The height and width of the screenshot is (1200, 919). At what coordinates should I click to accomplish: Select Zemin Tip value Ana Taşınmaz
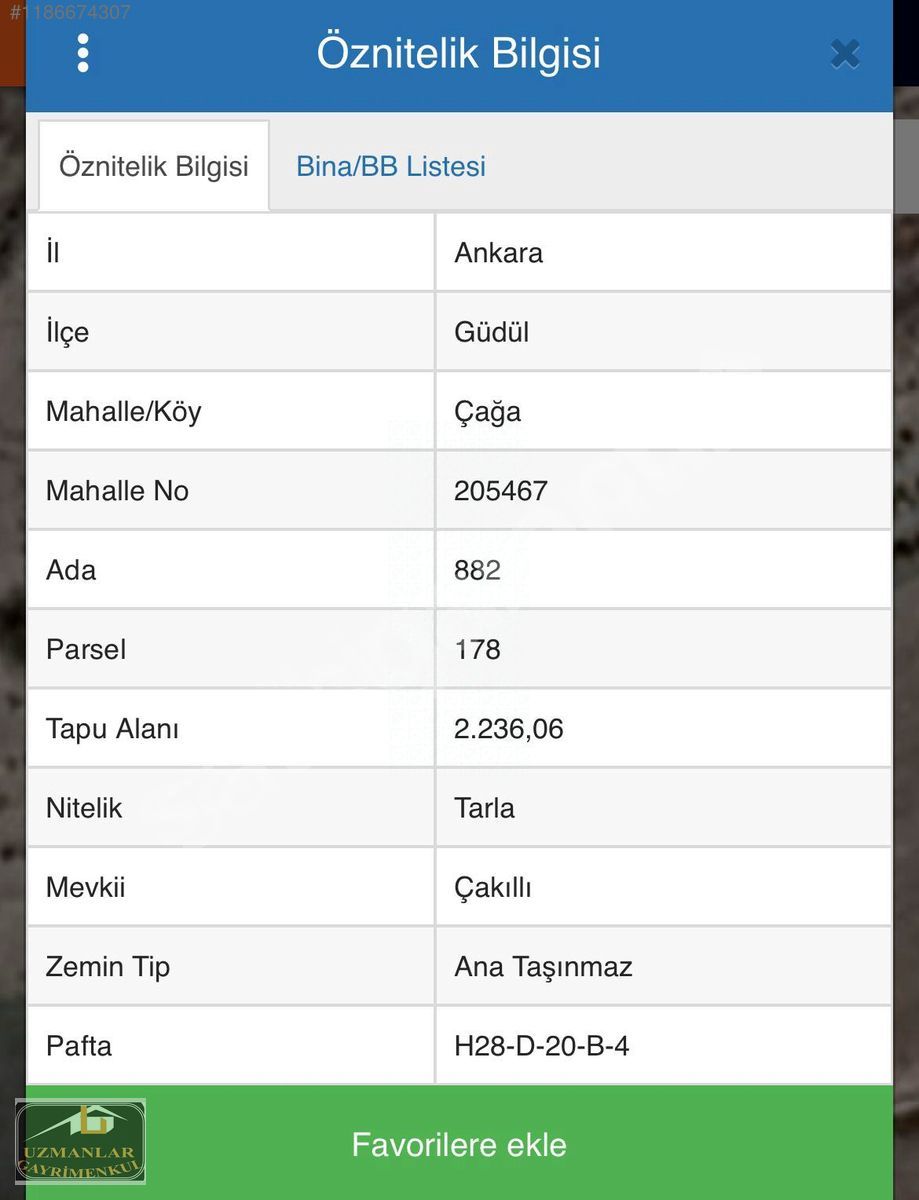tap(544, 967)
